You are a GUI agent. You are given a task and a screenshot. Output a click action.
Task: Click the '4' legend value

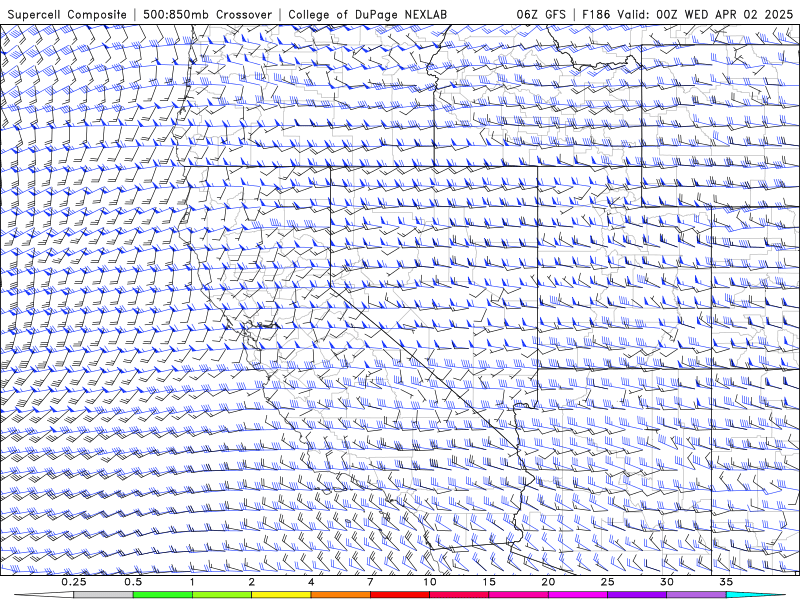[x=311, y=582]
